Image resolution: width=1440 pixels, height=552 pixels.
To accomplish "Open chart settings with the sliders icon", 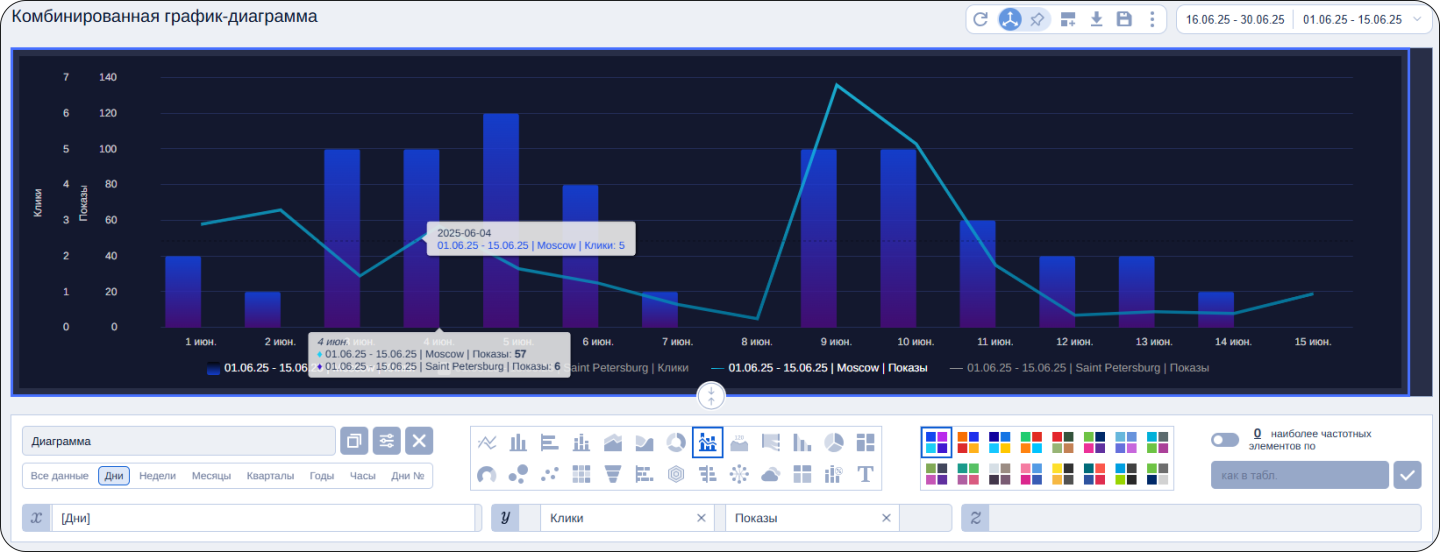I will [x=387, y=441].
